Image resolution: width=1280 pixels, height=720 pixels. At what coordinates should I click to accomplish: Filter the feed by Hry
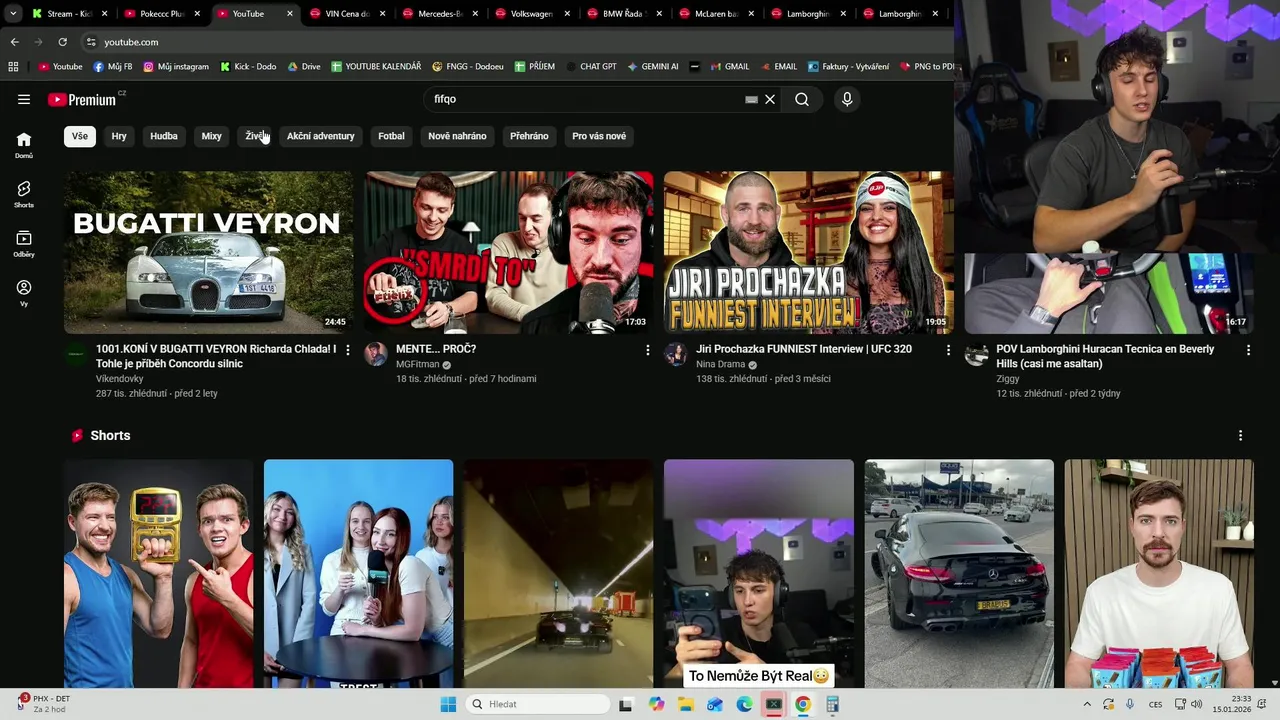pos(119,136)
